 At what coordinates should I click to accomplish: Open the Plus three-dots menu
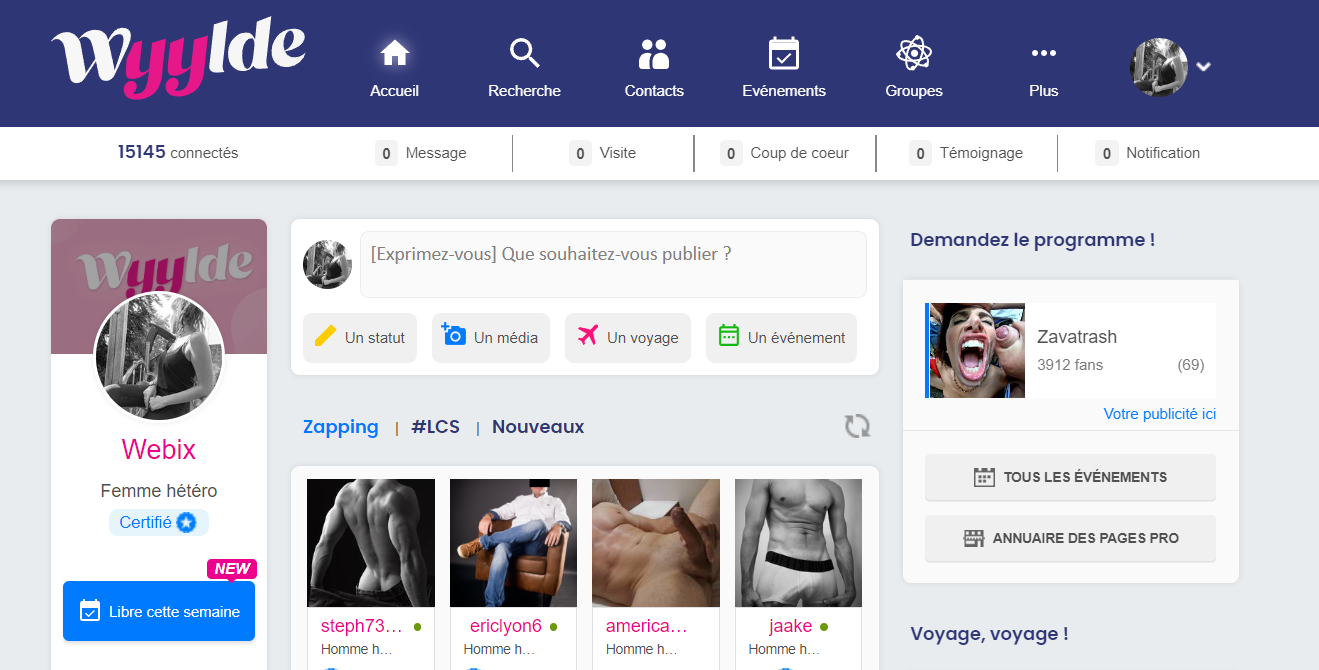(1043, 68)
